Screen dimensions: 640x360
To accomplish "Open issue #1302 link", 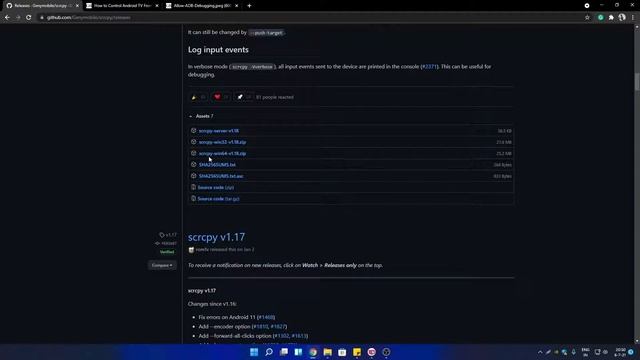I will (282, 336).
